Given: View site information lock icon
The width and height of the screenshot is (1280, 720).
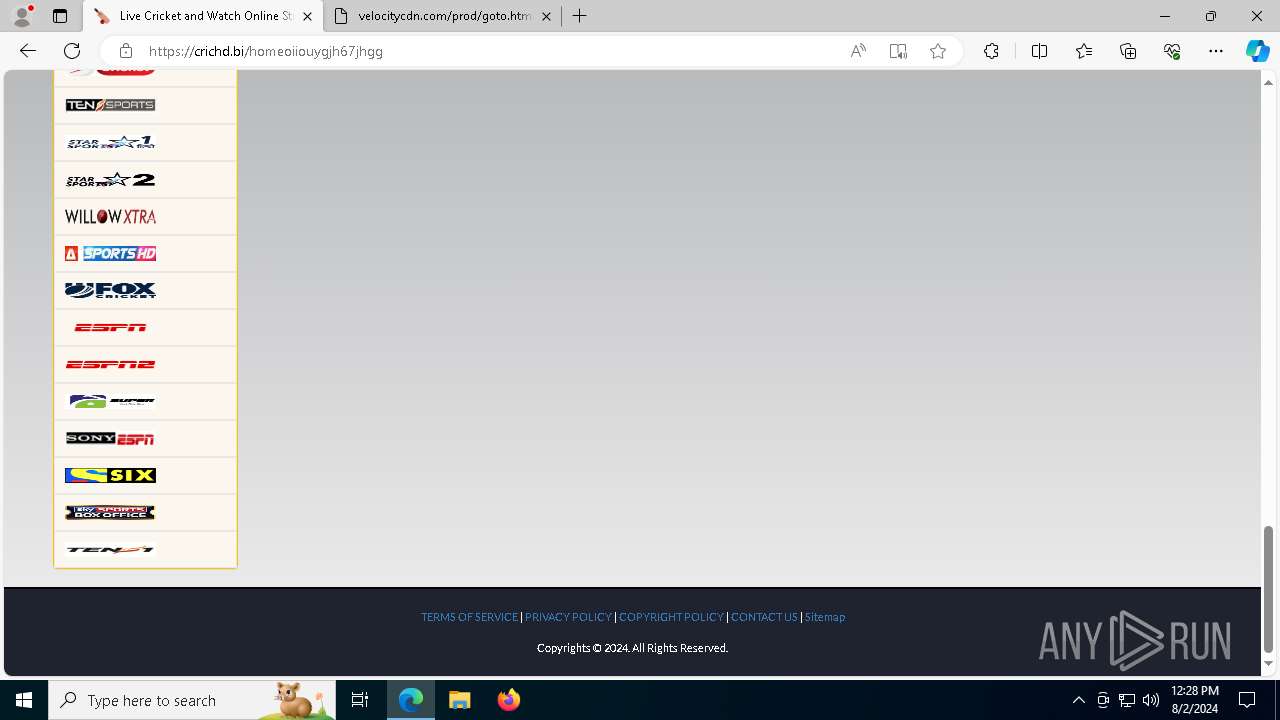Looking at the screenshot, I should (125, 51).
